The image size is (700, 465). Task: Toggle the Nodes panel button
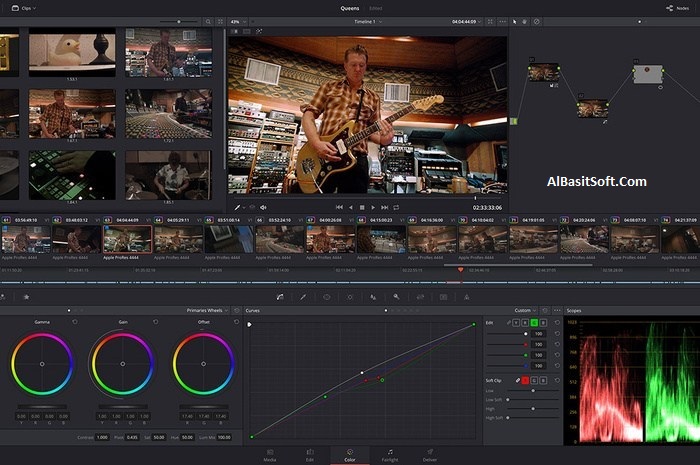(x=678, y=8)
